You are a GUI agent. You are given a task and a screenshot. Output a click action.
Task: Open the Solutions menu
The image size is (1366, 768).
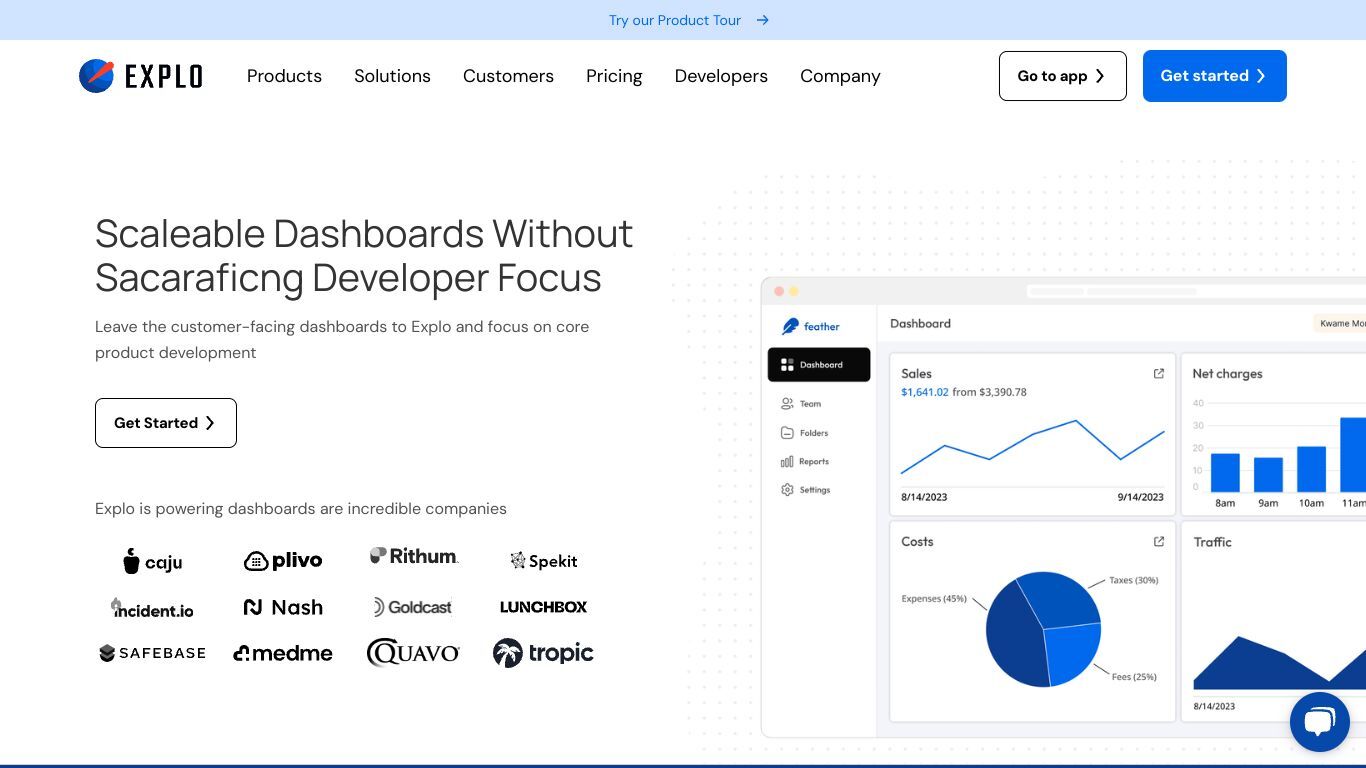pos(392,76)
